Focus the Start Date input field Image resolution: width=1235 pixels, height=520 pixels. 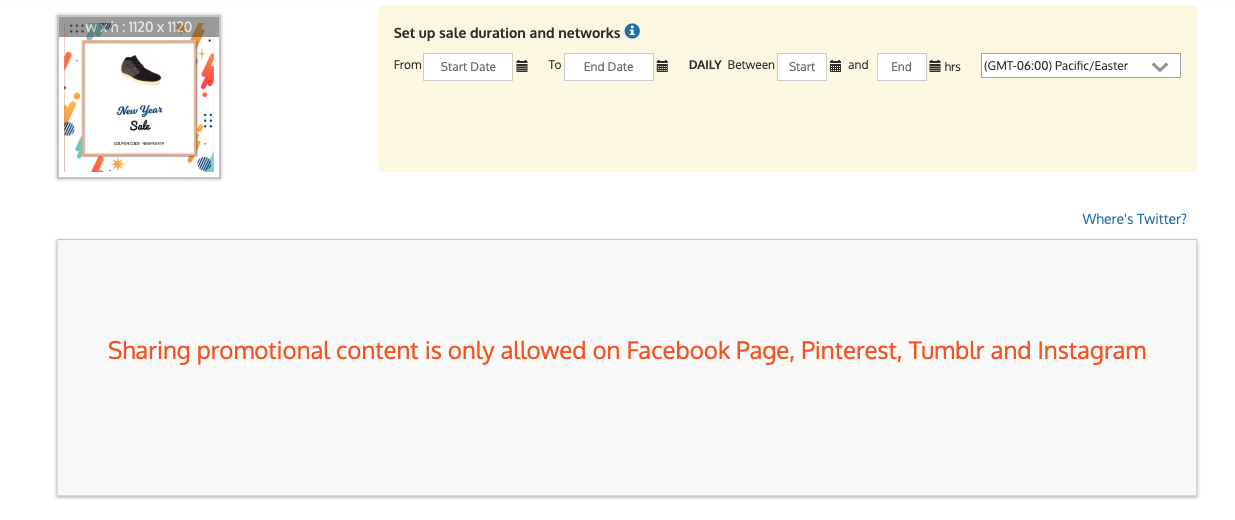pyautogui.click(x=468, y=67)
